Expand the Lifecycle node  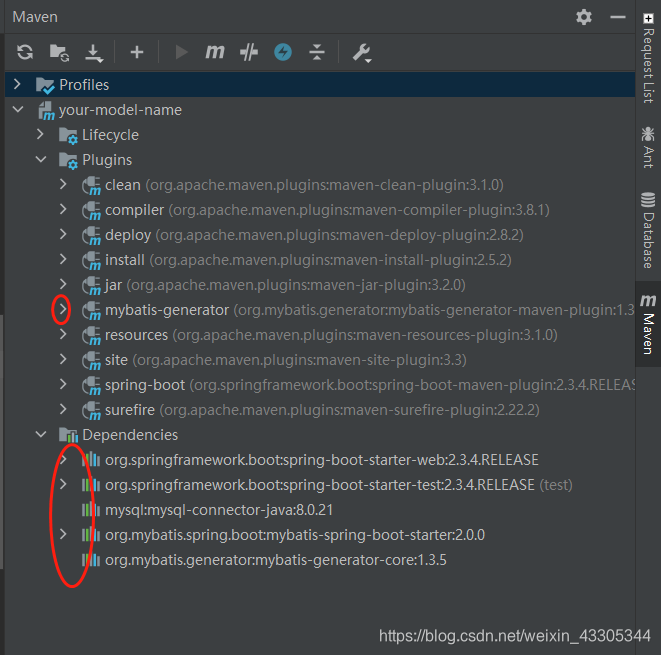click(x=40, y=134)
